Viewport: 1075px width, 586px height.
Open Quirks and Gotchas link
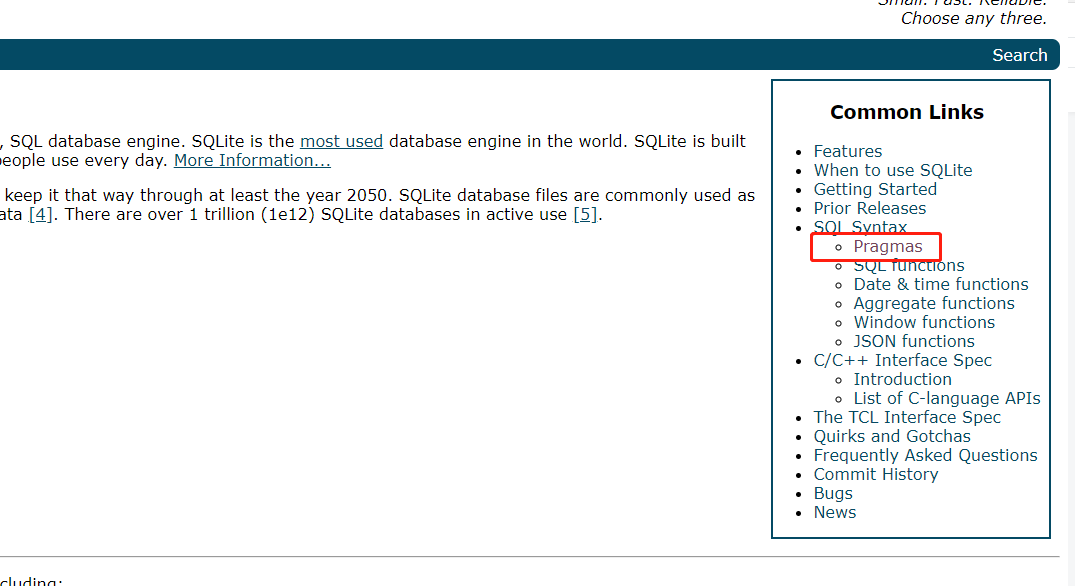[892, 437]
